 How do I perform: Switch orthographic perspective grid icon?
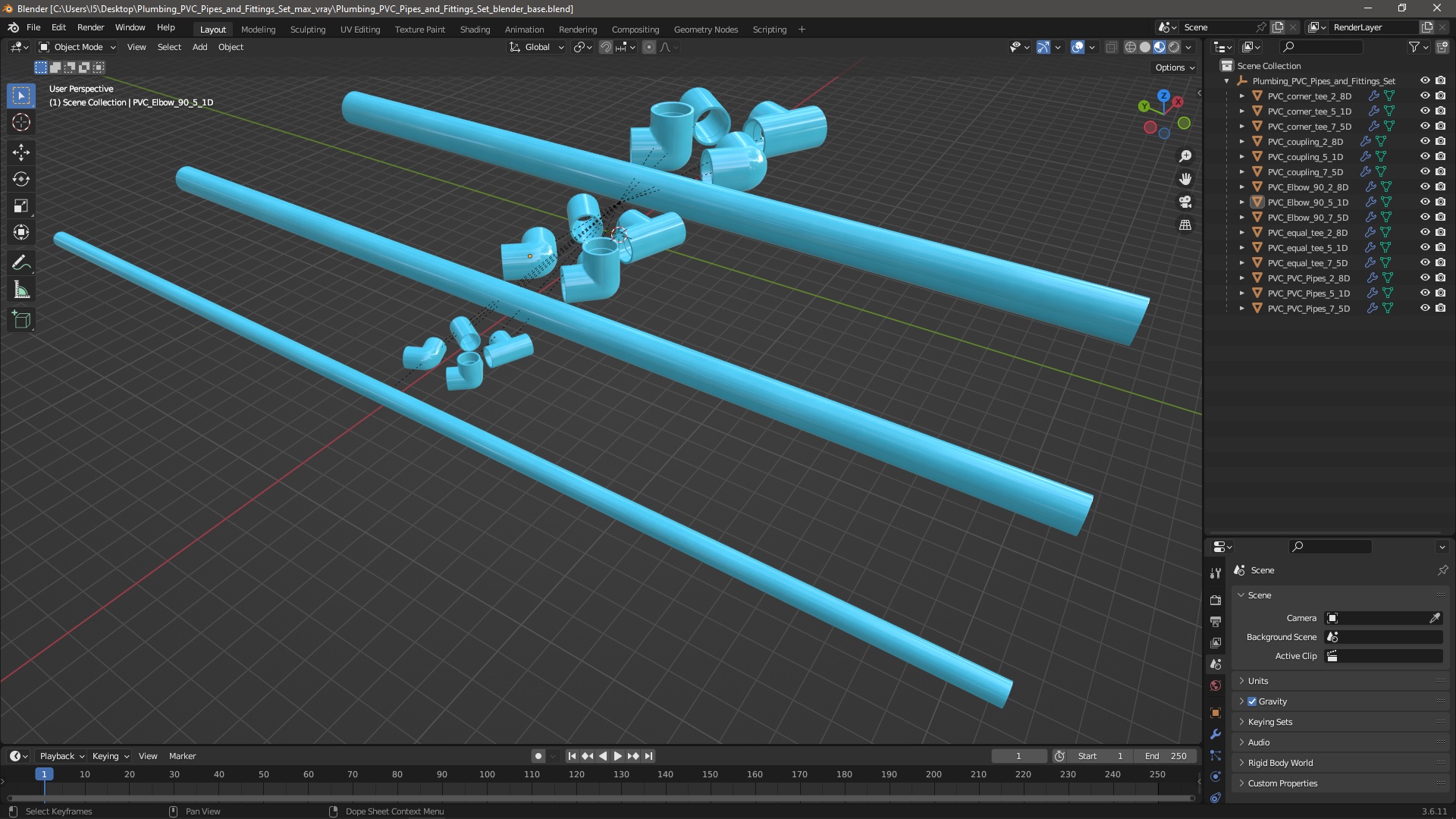coord(1185,225)
